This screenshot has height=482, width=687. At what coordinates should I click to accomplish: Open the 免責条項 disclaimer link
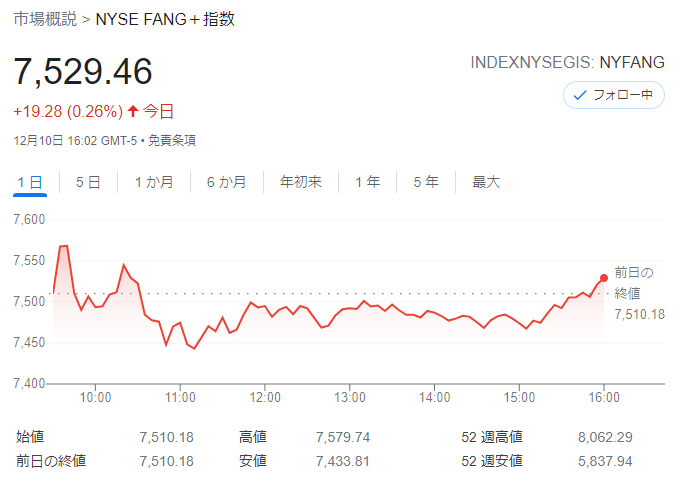click(172, 141)
